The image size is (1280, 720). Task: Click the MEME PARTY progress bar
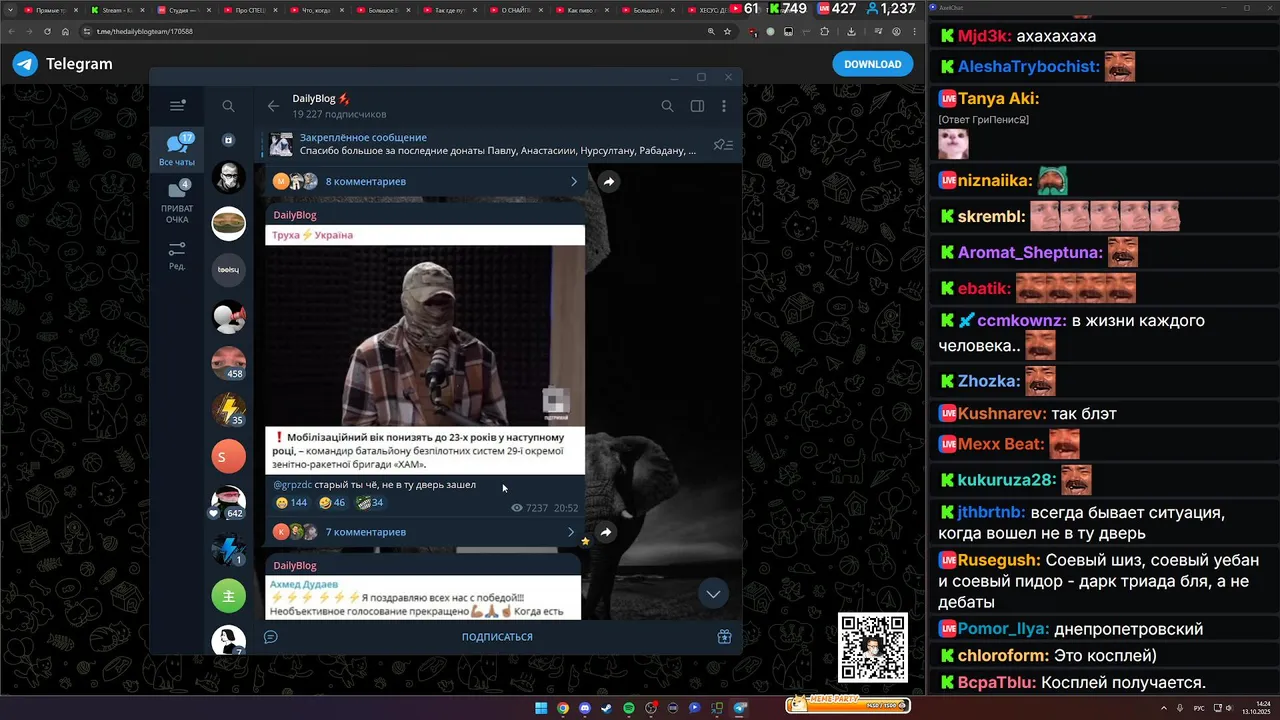[848, 704]
